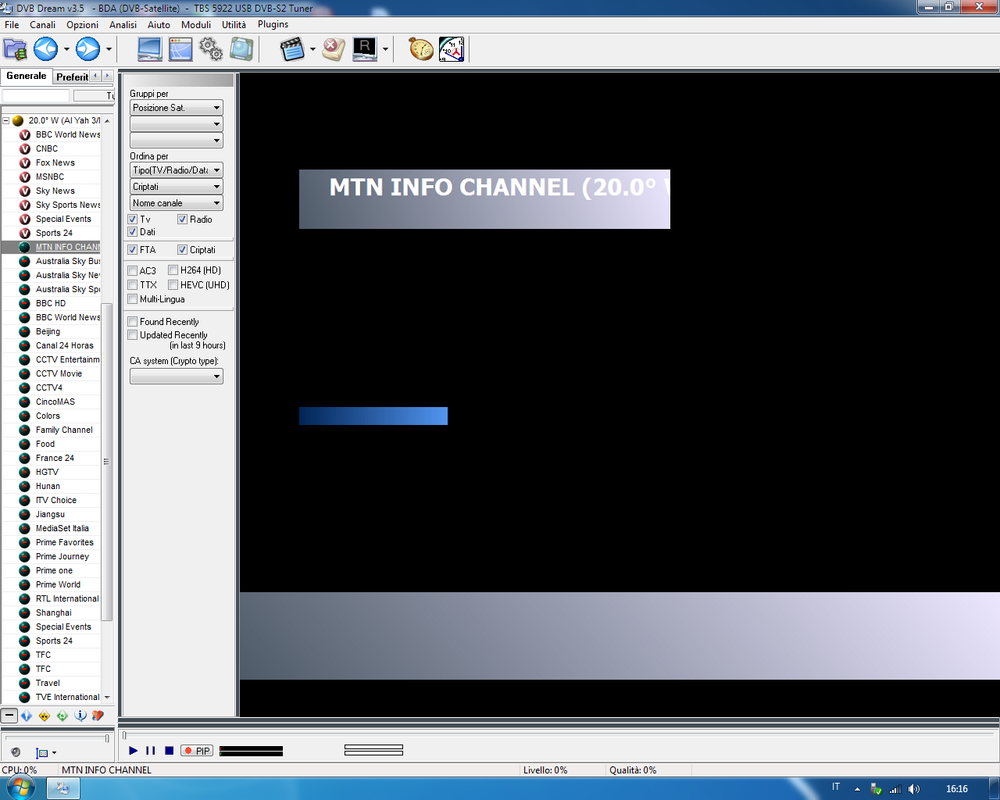
Task: Open the Criptati sort dropdown
Action: (x=176, y=187)
